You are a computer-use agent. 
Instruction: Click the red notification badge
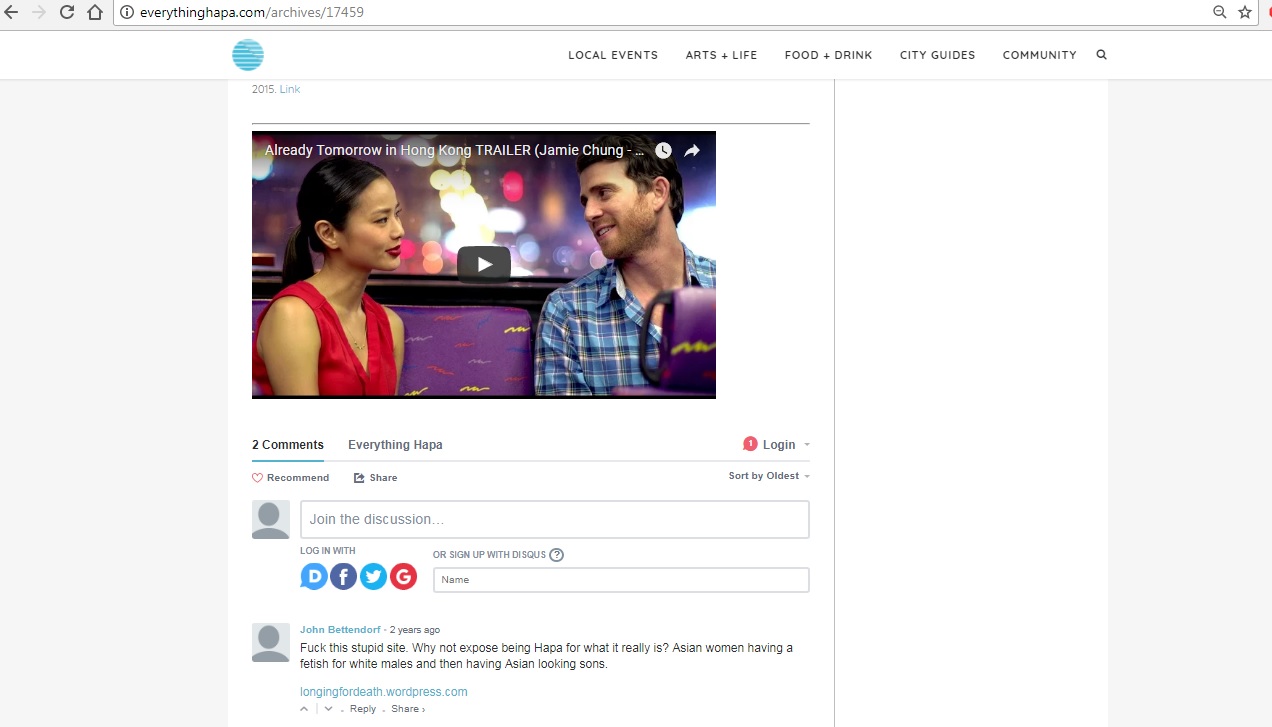[750, 444]
